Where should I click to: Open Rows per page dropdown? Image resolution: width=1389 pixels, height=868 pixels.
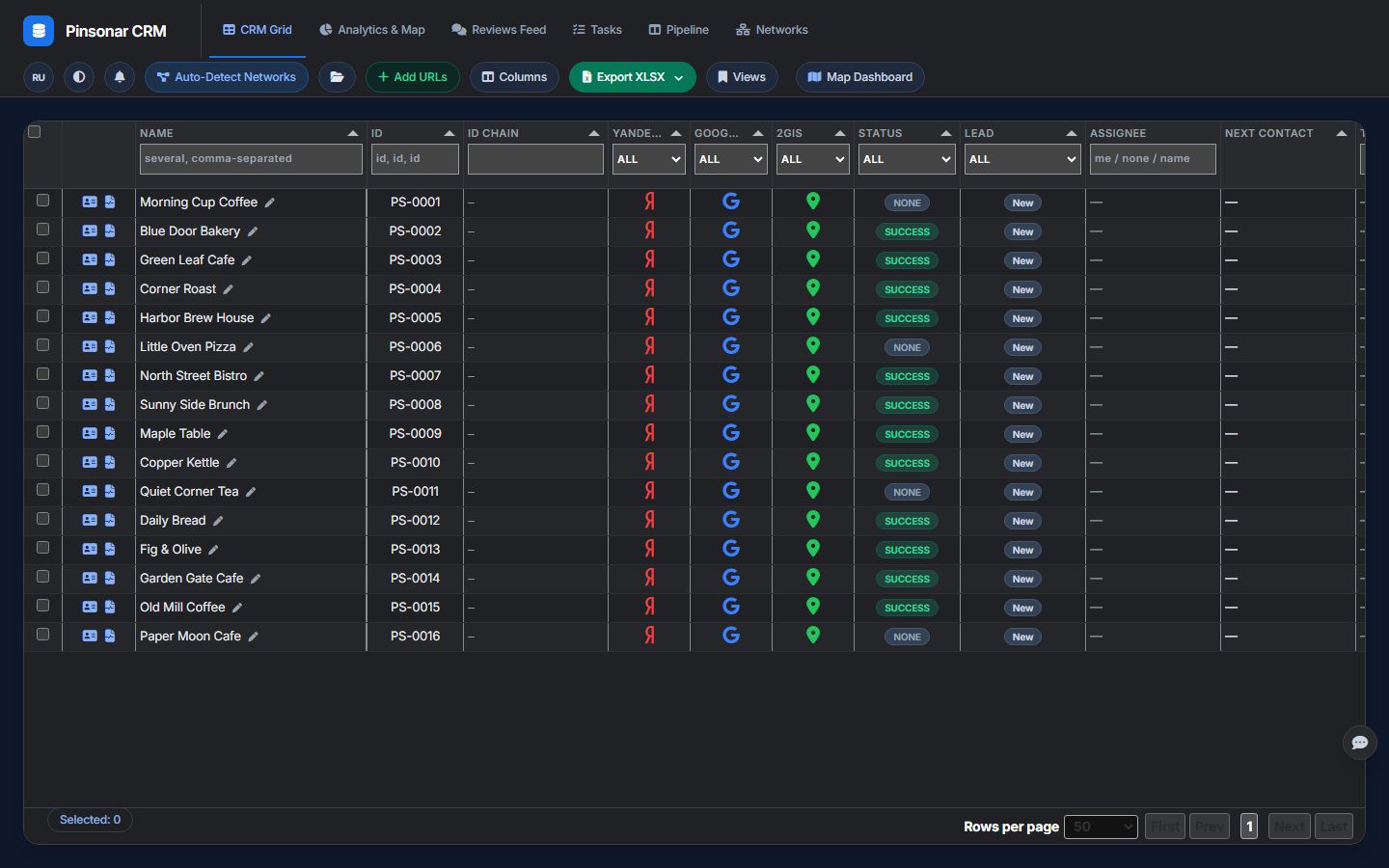(x=1101, y=827)
